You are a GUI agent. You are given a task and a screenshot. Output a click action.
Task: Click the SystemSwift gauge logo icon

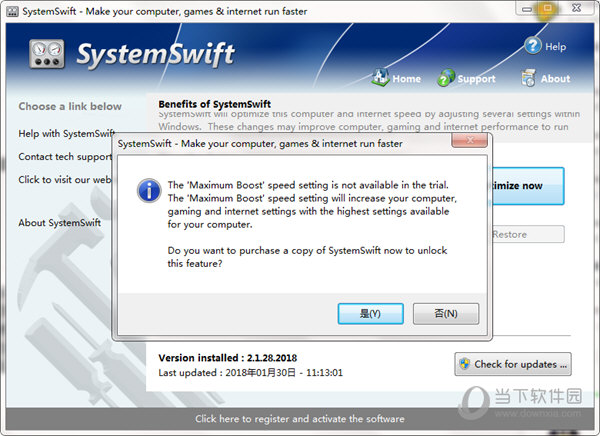[47, 54]
